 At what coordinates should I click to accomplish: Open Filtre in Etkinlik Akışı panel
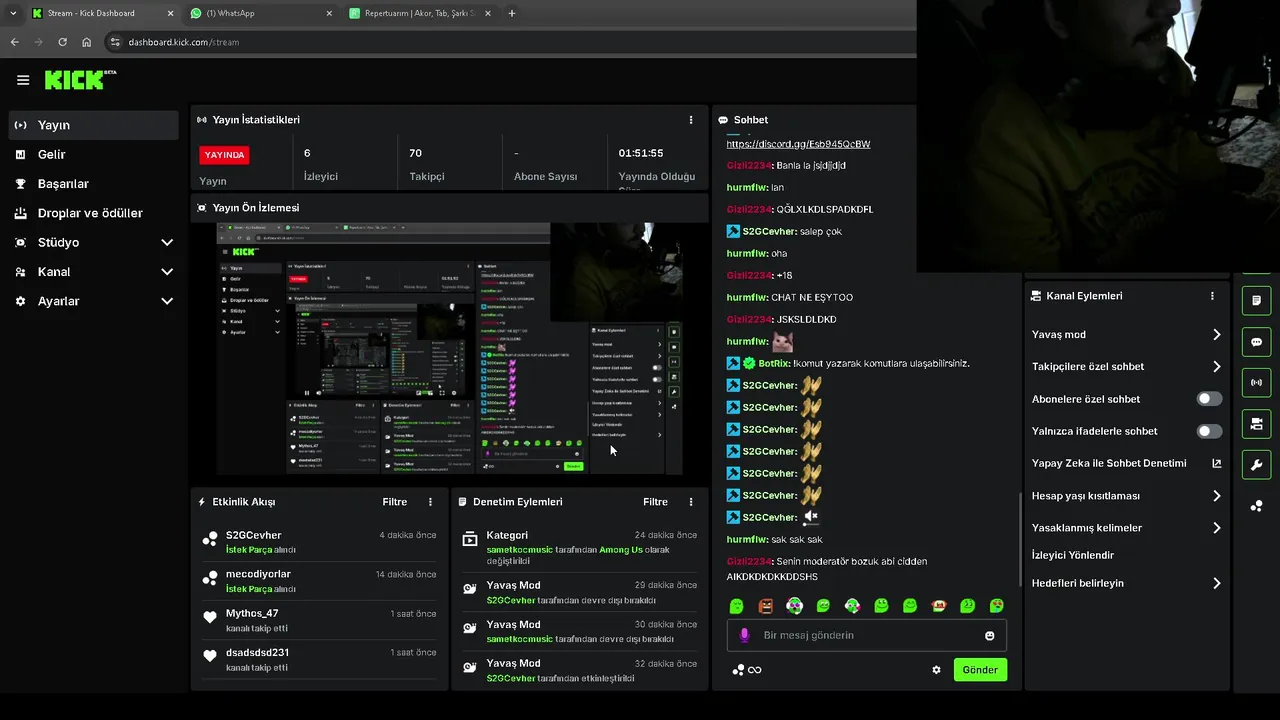(395, 502)
